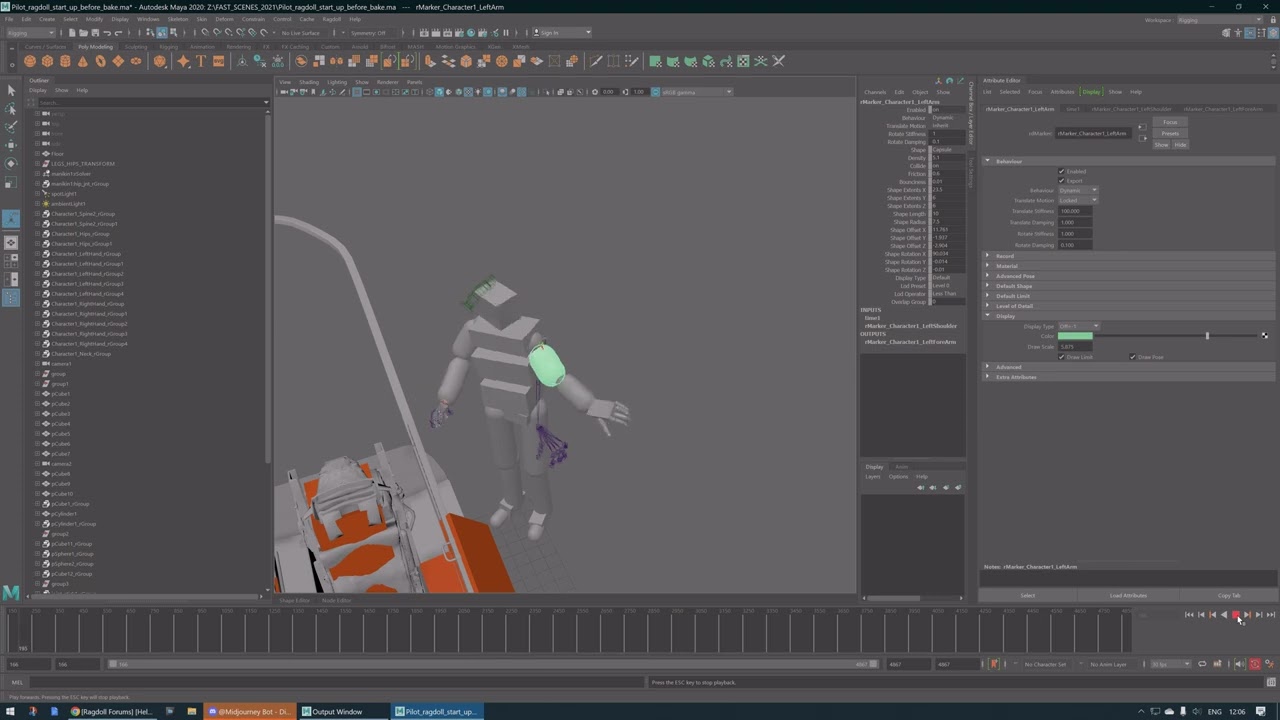Screen dimensions: 1280x720
Task: Click the Draw Scale value field
Action: pos(1075,347)
